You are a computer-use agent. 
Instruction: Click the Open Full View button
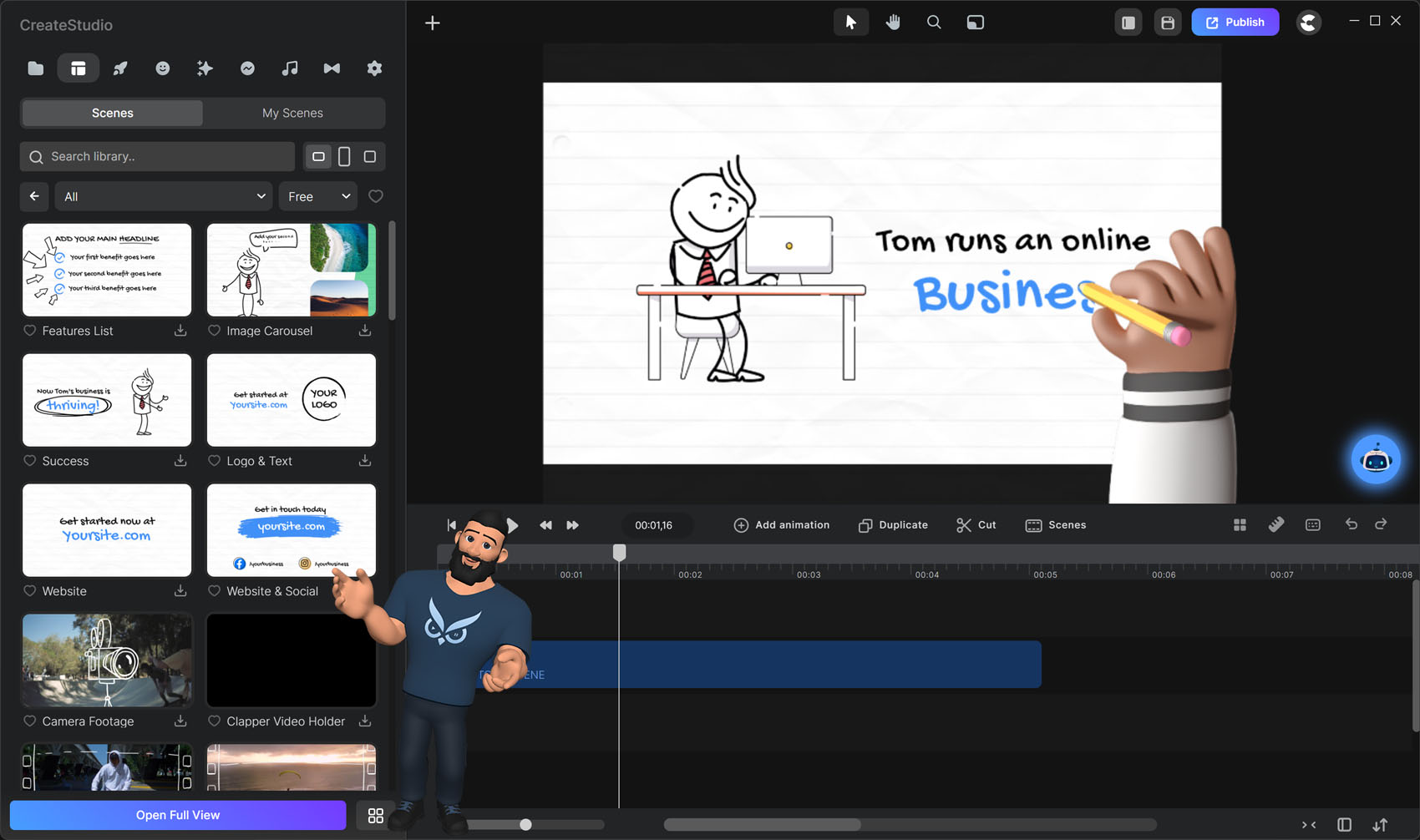click(x=178, y=815)
